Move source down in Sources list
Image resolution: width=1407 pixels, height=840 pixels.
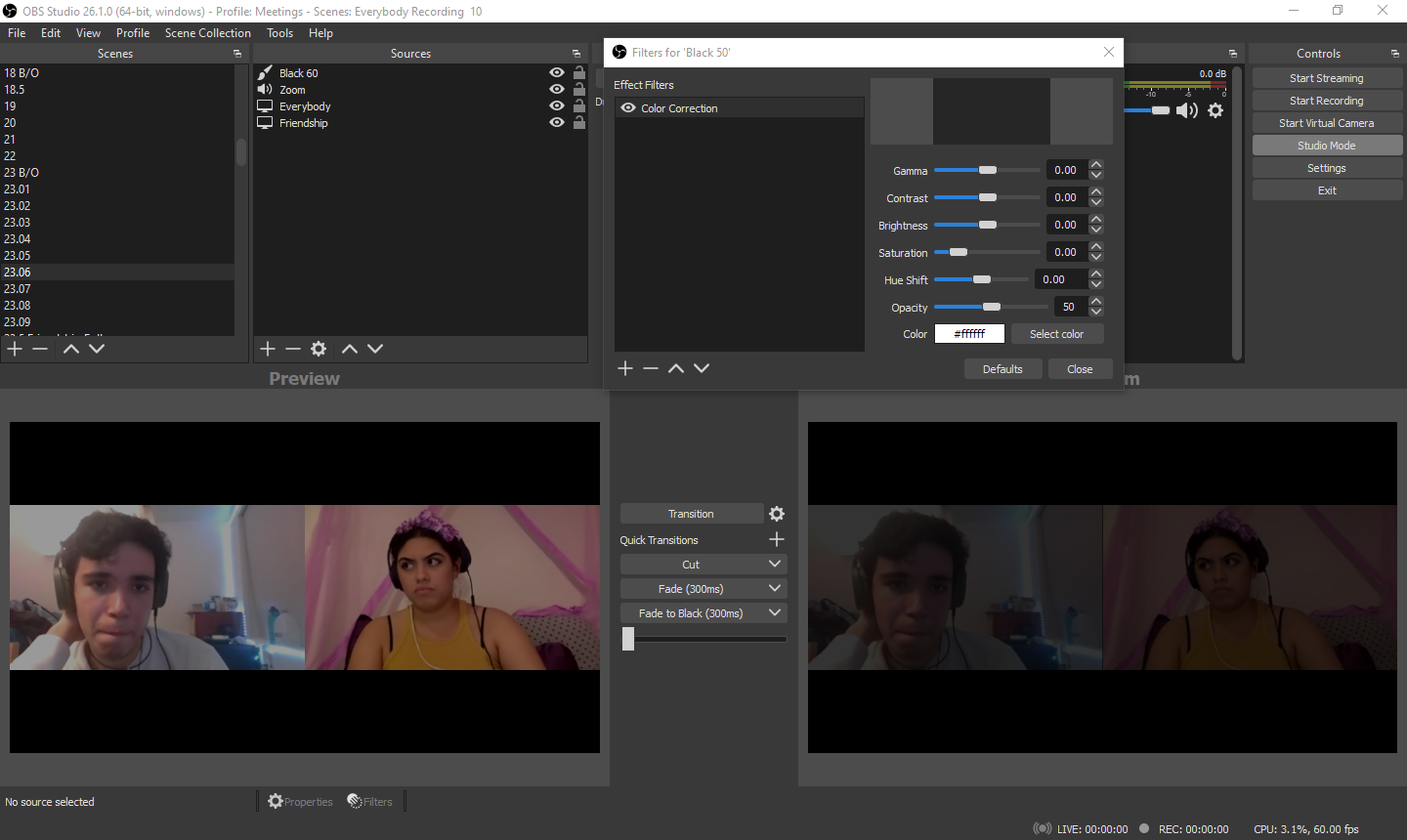point(375,349)
